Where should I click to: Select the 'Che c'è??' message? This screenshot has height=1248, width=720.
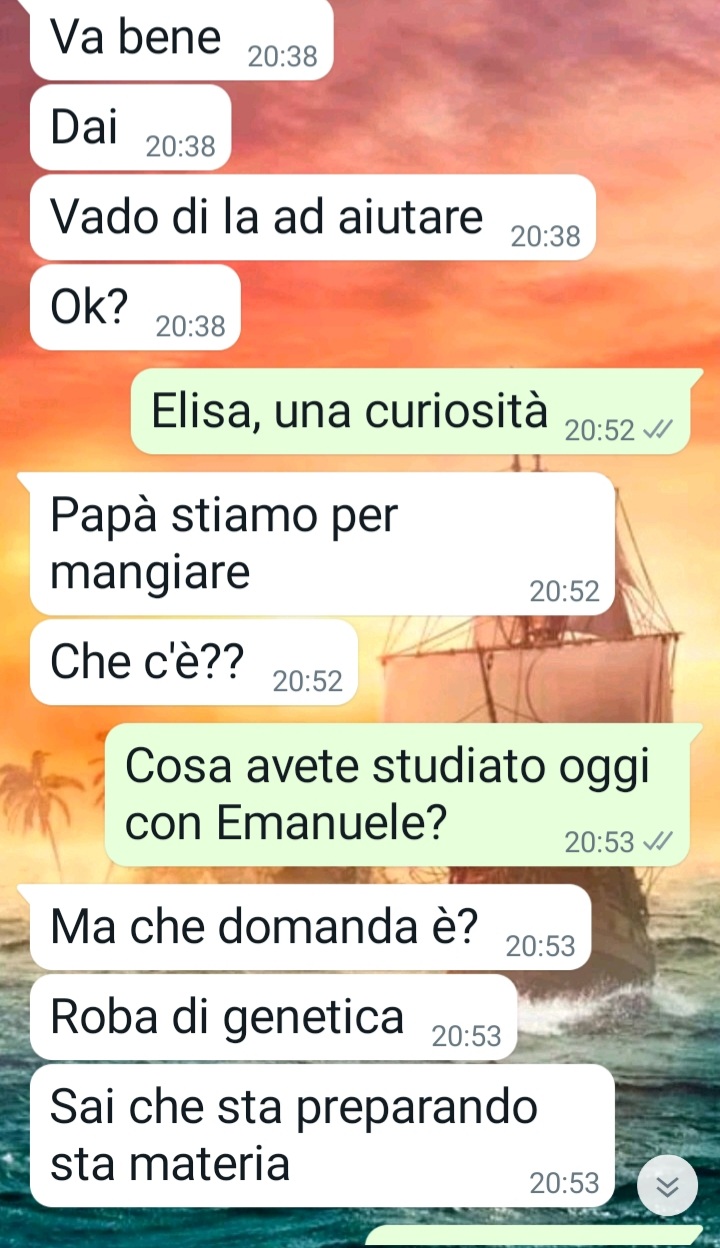(x=194, y=662)
